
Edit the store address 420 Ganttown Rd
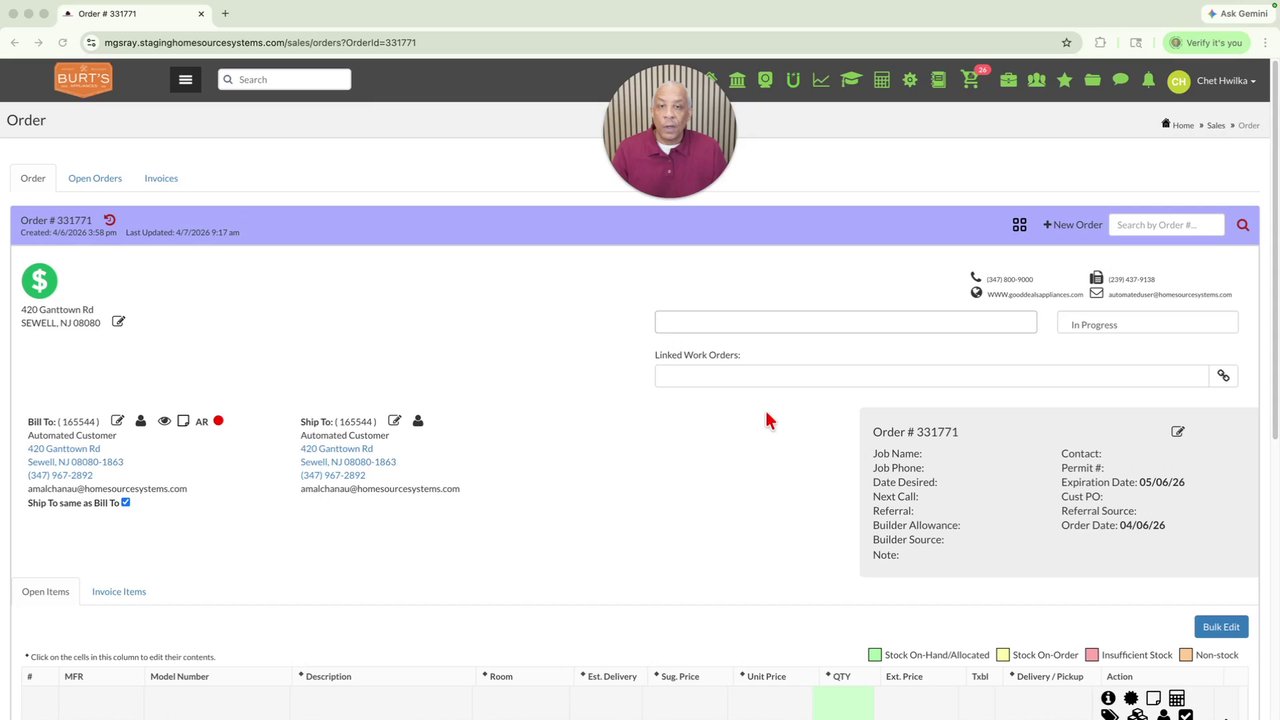coord(118,321)
